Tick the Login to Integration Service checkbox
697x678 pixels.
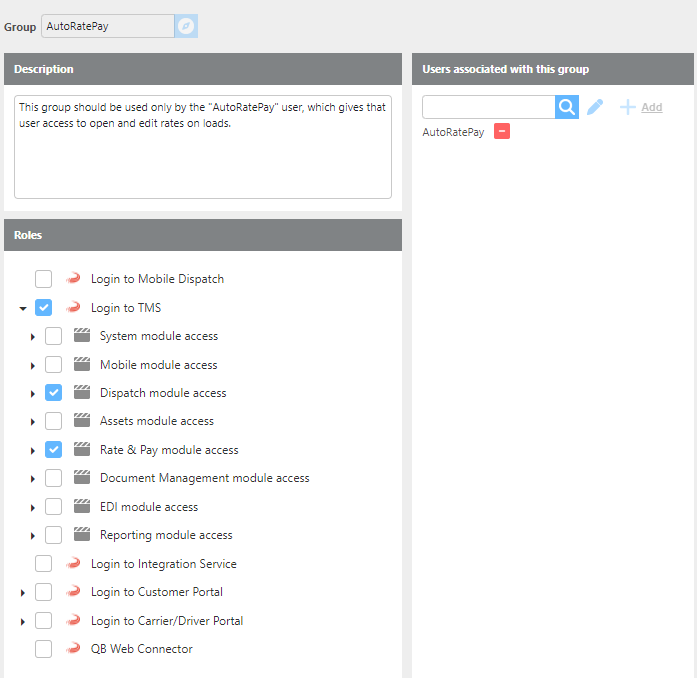pos(44,564)
